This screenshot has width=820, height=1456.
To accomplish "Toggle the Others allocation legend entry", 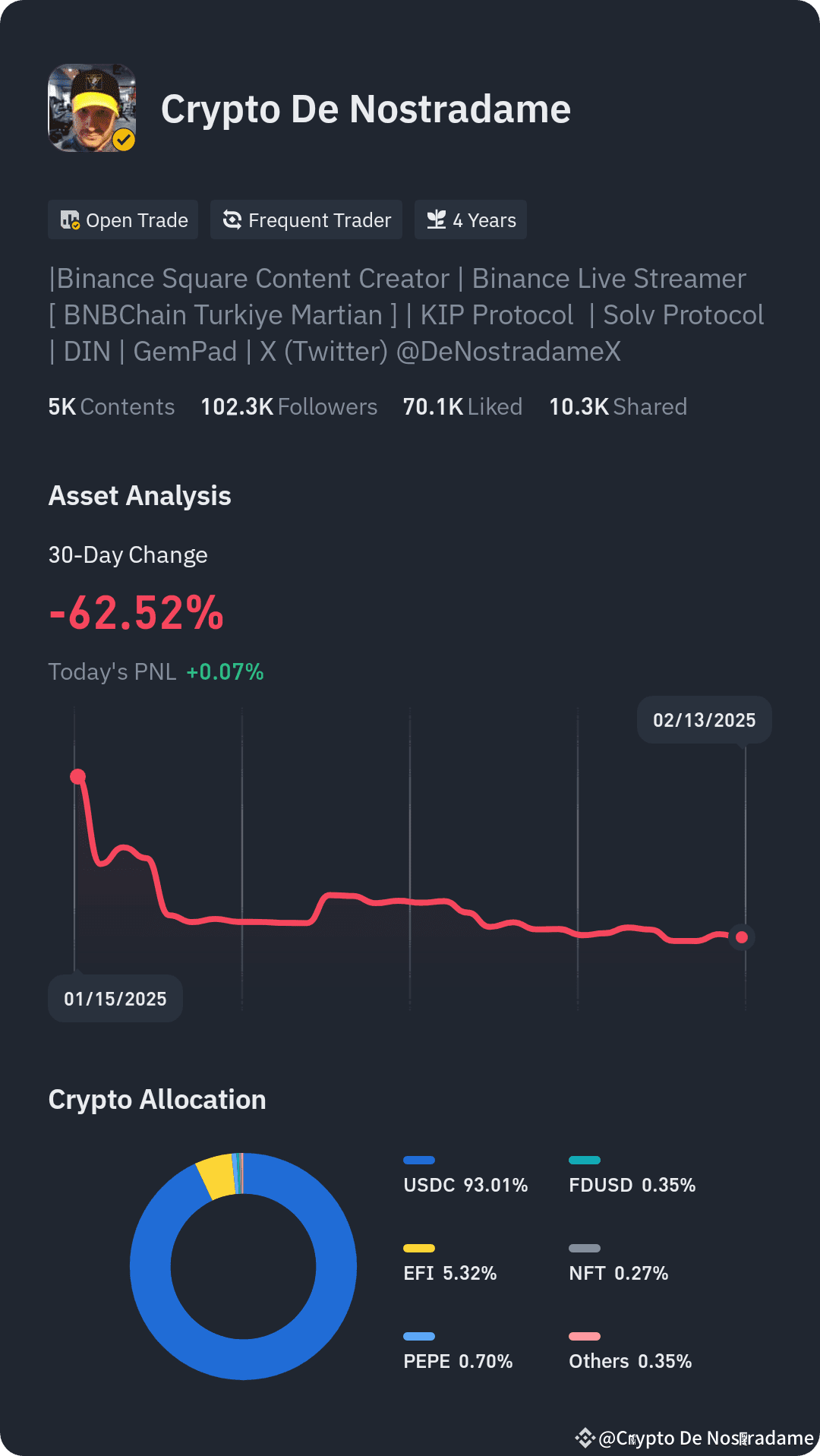I will 629,1361.
